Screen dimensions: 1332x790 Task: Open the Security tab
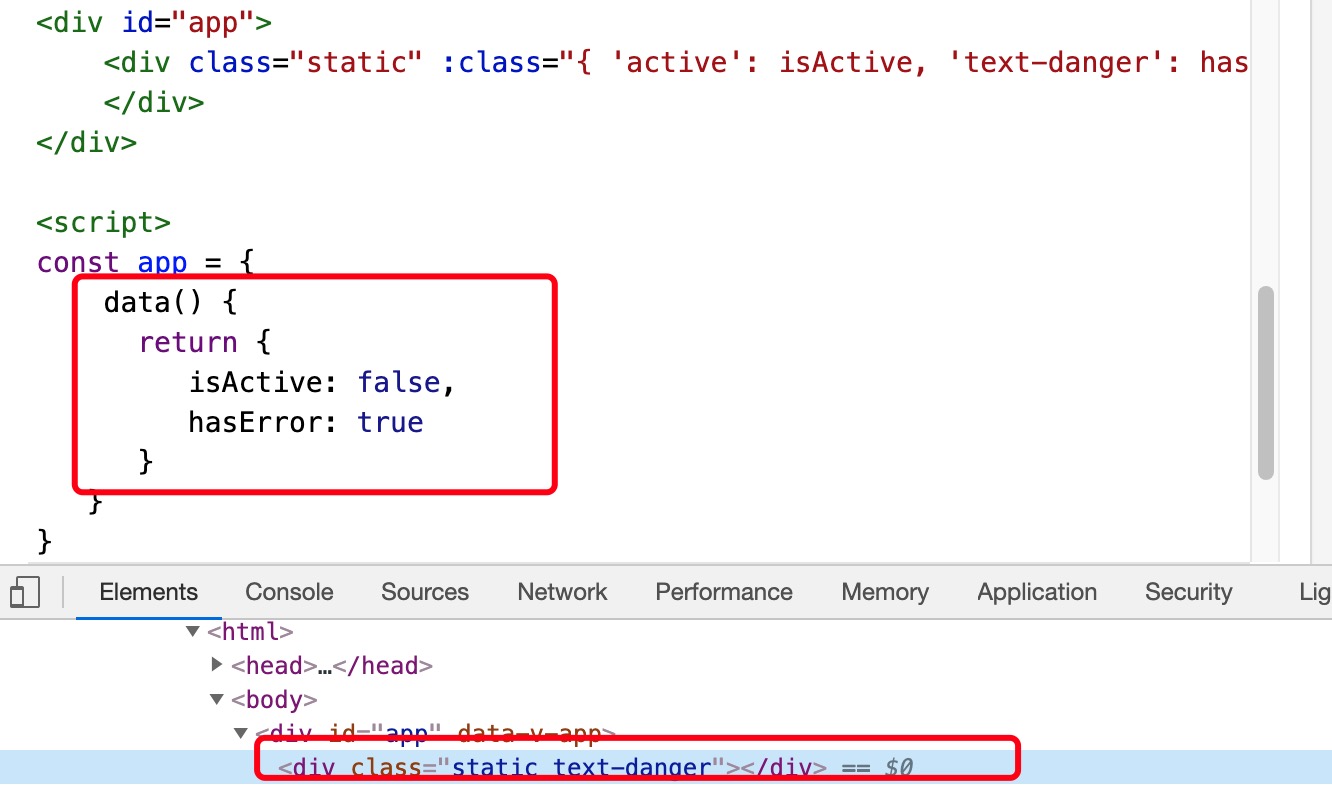[1188, 592]
